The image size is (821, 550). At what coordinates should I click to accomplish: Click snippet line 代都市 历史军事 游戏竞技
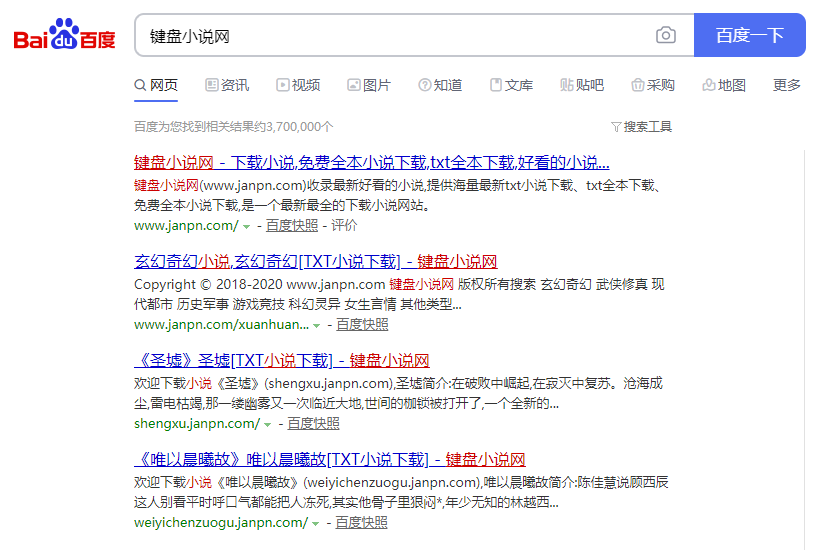tap(297, 304)
